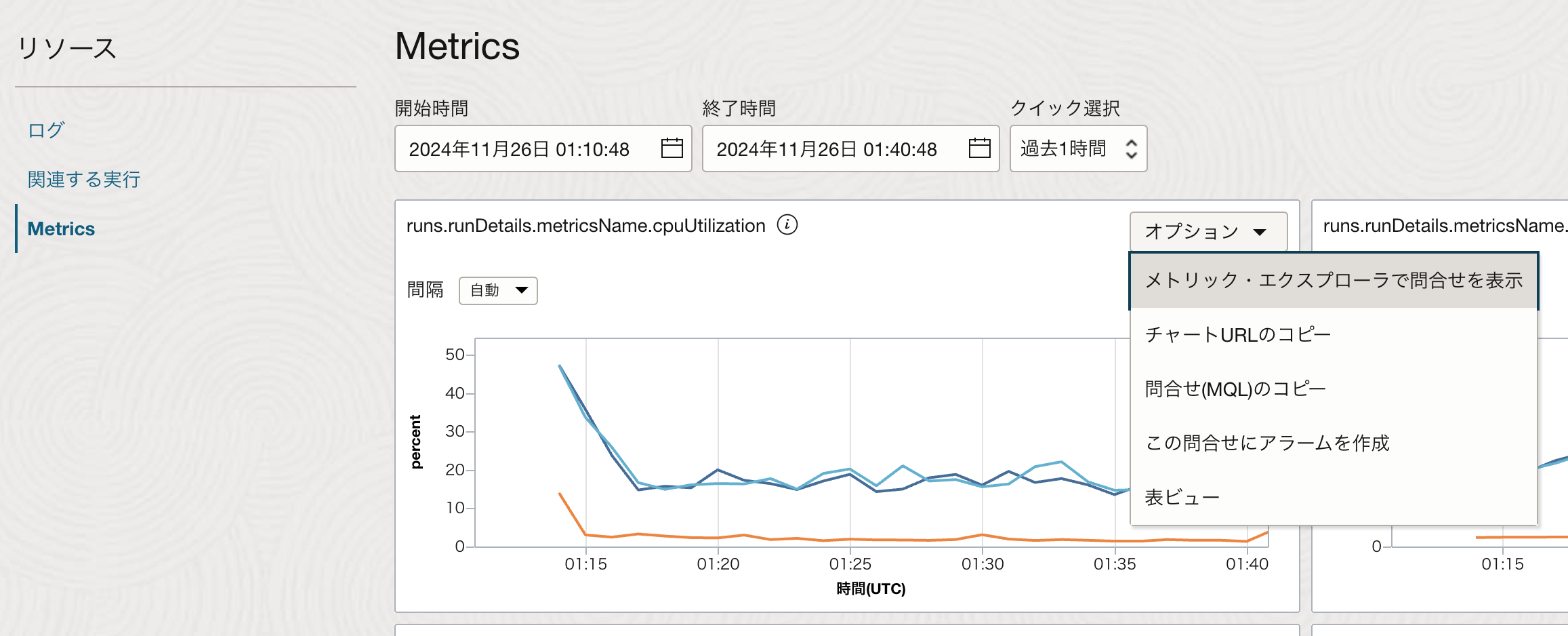Click the クイック選択 label
This screenshot has height=636, width=1568.
[x=1065, y=108]
